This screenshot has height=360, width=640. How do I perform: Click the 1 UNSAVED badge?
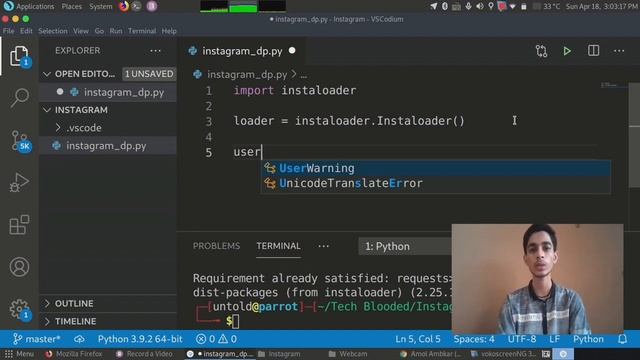[149, 74]
